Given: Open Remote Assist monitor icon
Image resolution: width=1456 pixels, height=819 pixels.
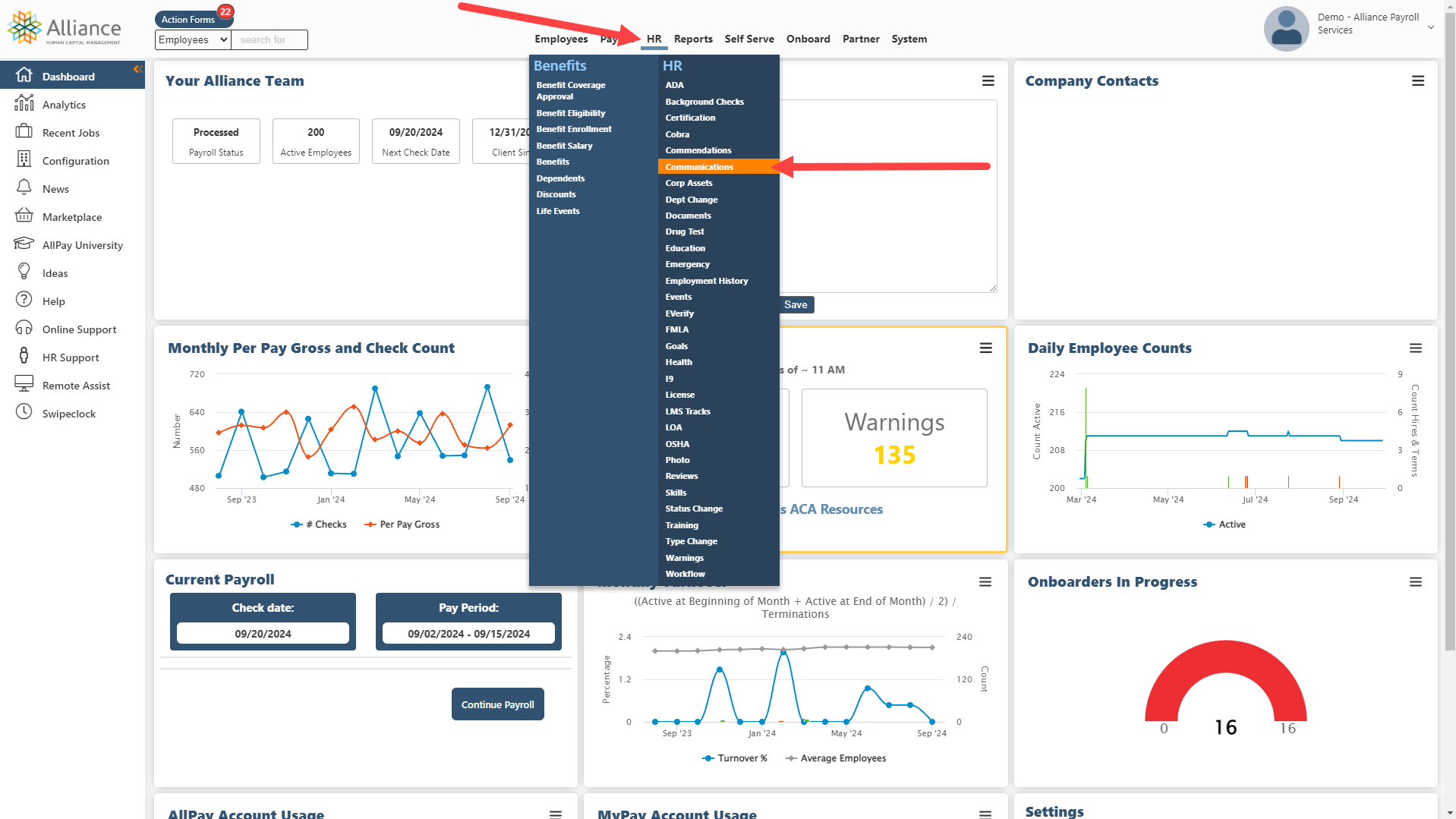Looking at the screenshot, I should 24,384.
